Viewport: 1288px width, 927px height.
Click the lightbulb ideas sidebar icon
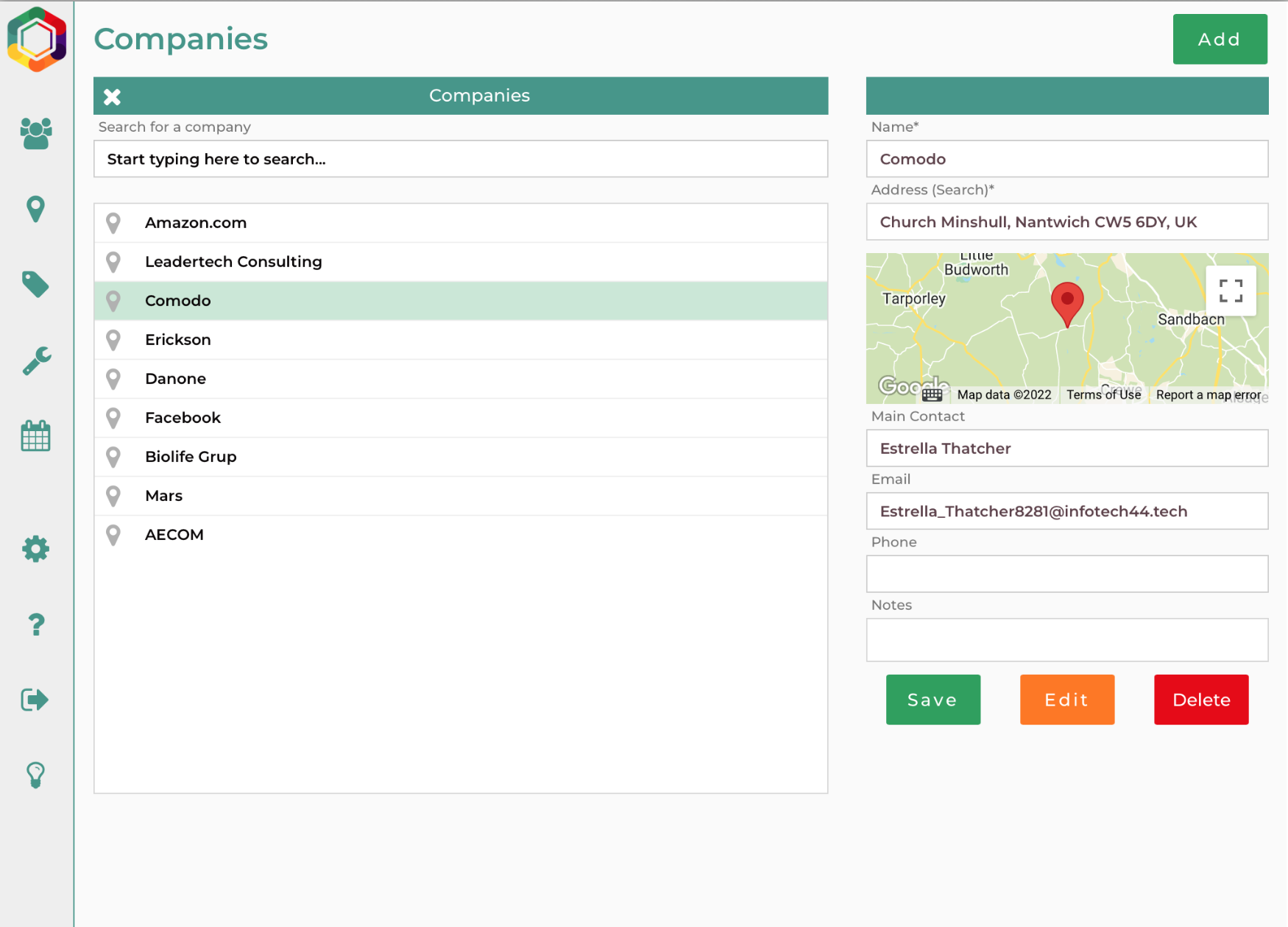click(35, 775)
